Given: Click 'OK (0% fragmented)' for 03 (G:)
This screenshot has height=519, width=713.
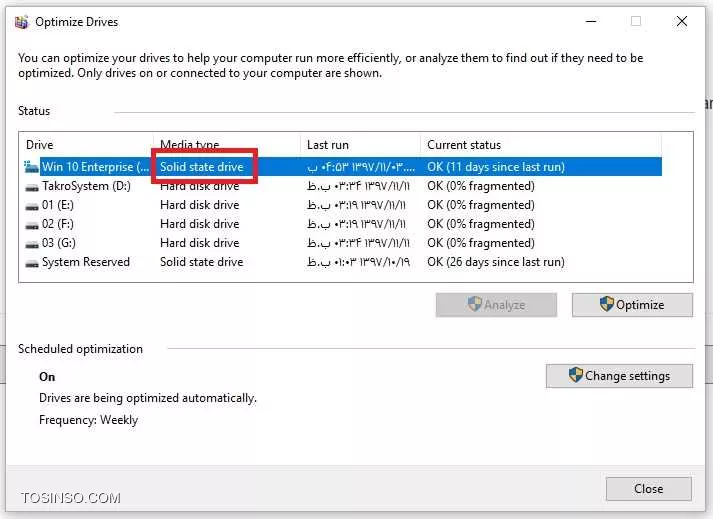Looking at the screenshot, I should 481,243.
